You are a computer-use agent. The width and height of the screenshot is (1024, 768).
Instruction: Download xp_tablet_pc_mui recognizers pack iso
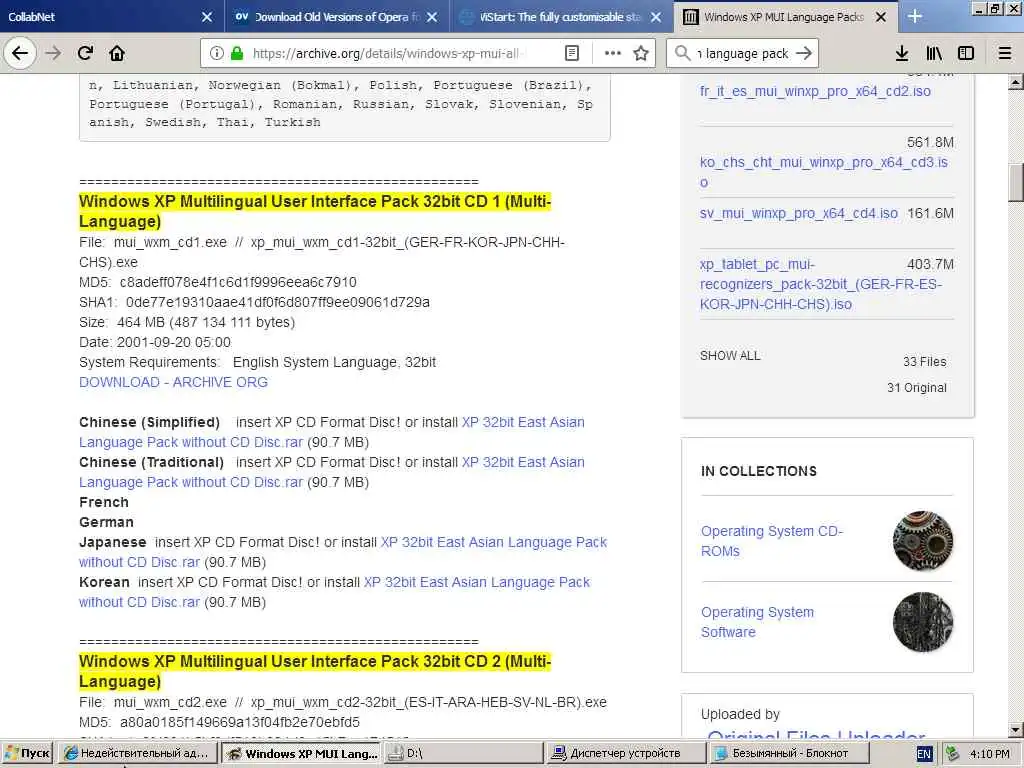[821, 284]
